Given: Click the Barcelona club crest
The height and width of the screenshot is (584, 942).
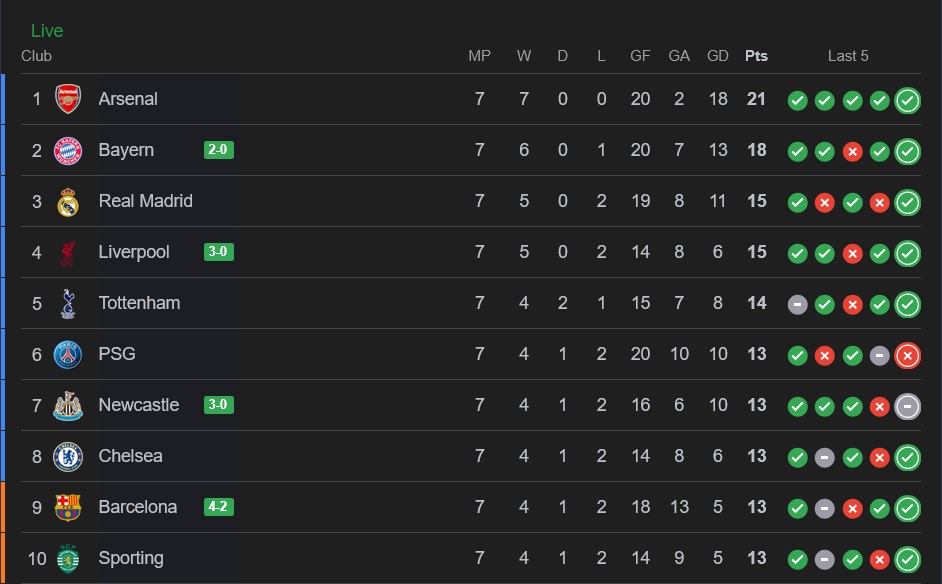Looking at the screenshot, I should [x=68, y=507].
